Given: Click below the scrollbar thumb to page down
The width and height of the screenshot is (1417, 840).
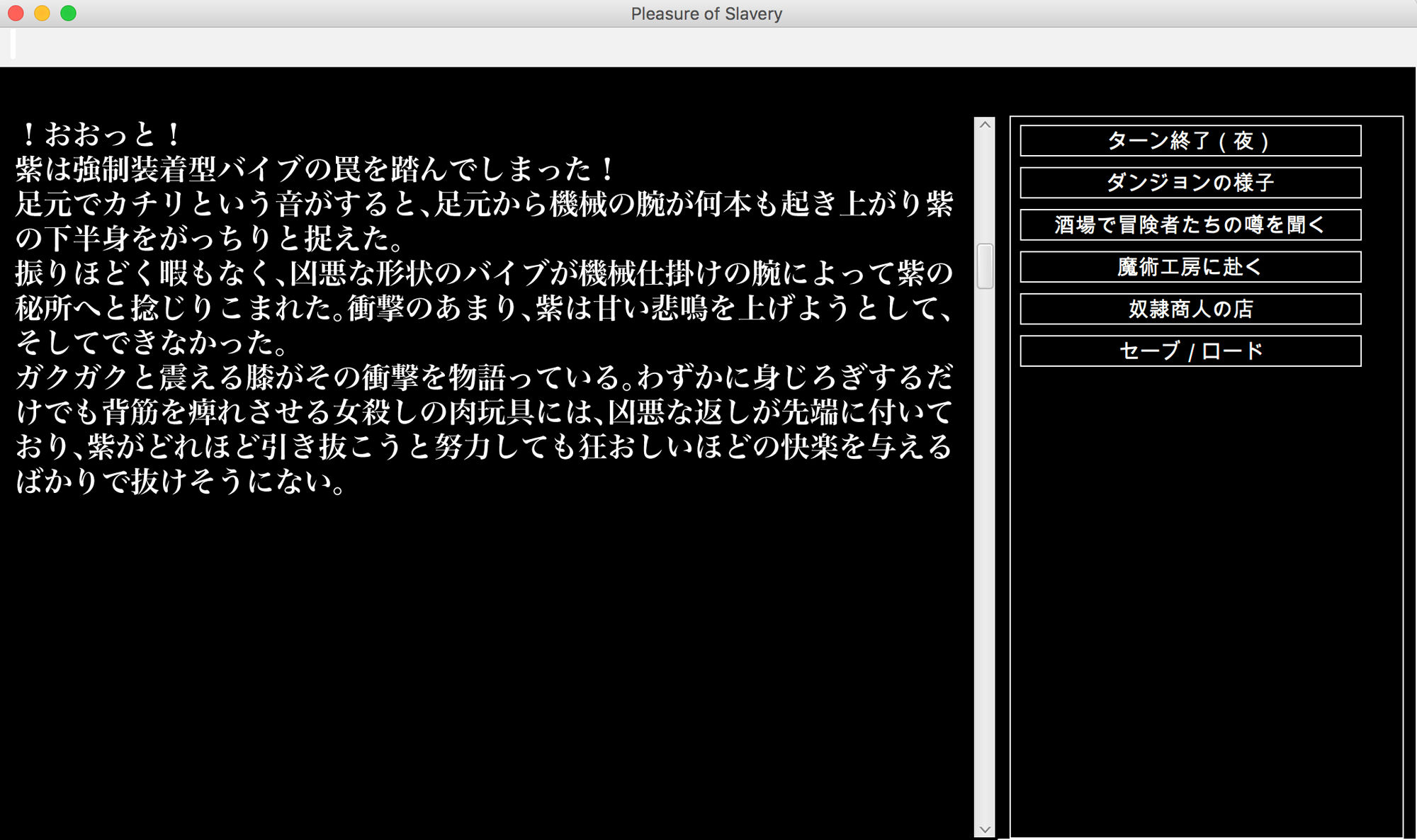Looking at the screenshot, I should coord(985,496).
